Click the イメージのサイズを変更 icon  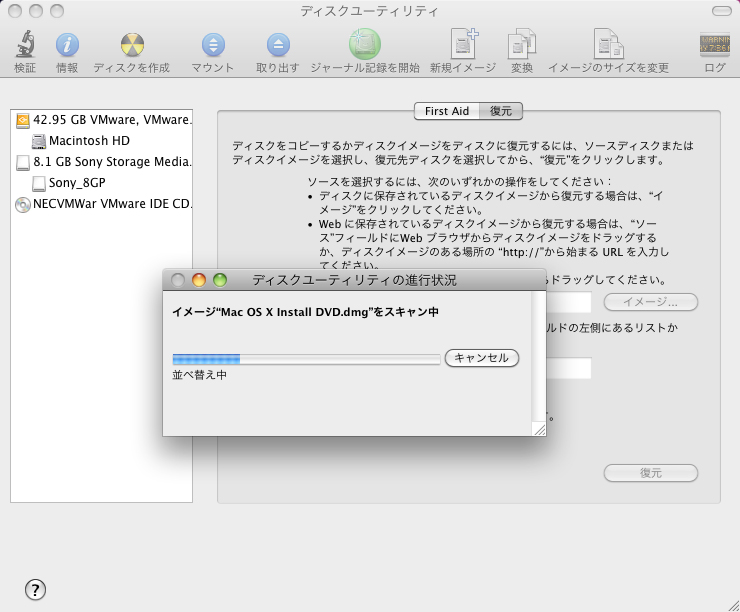pos(608,44)
